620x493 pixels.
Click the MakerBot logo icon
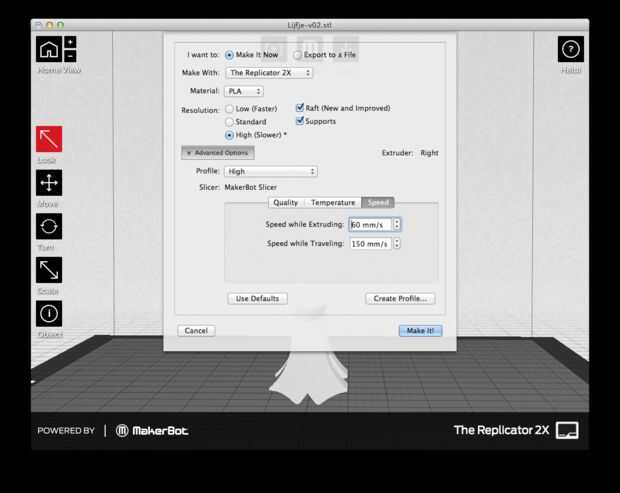tap(122, 431)
